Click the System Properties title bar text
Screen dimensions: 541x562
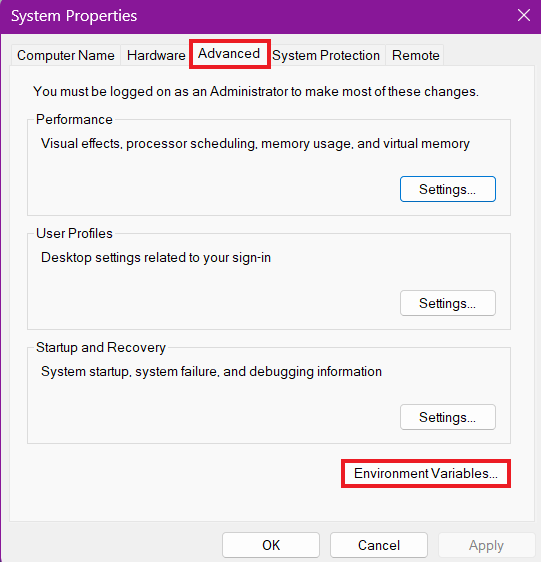coord(74,16)
